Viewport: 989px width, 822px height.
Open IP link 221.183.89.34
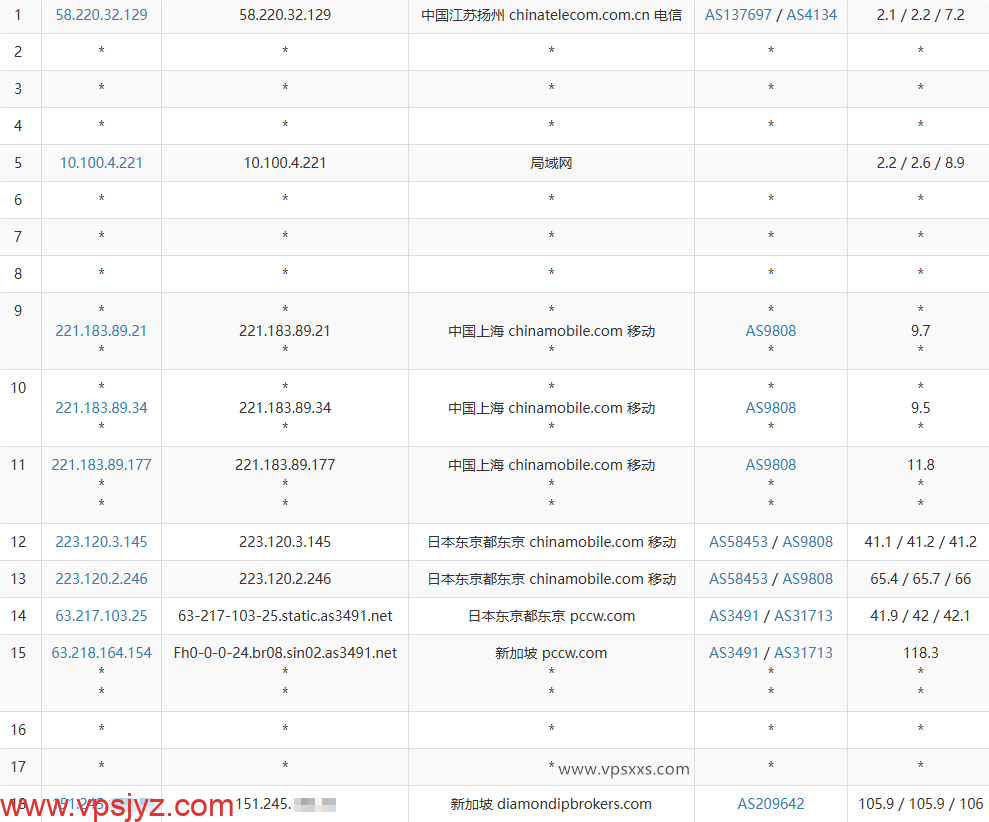pos(101,408)
